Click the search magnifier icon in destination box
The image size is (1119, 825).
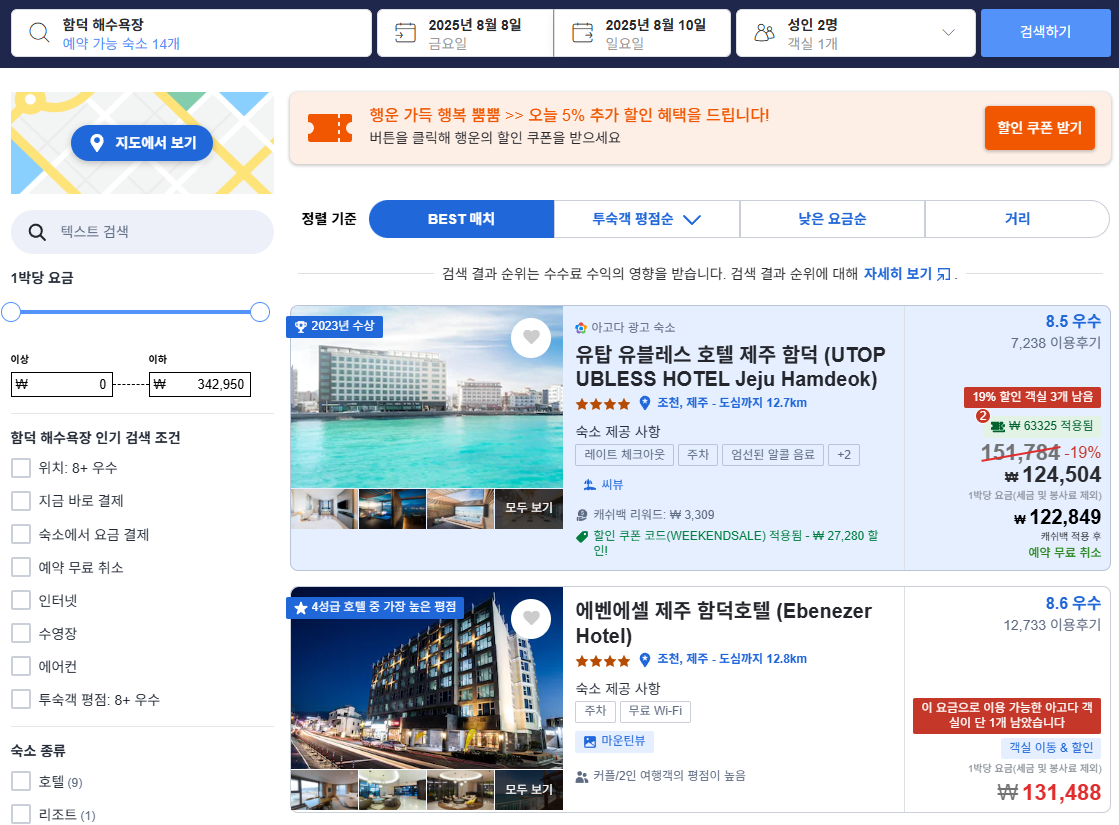click(x=39, y=32)
